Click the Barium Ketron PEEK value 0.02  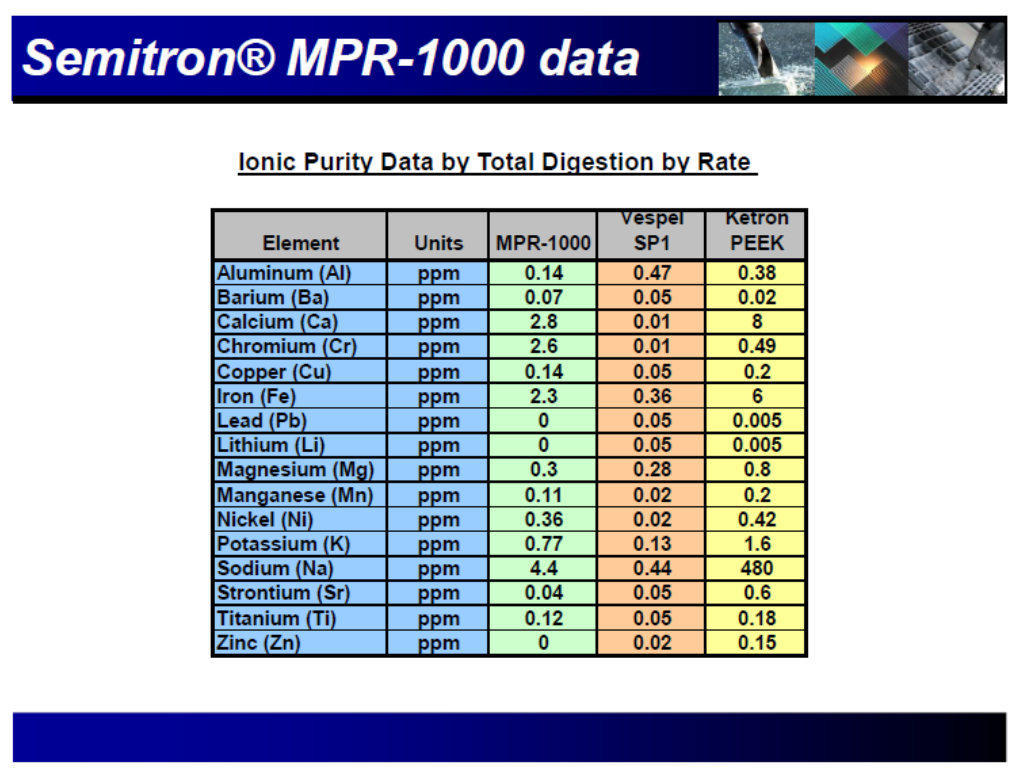[x=756, y=298]
